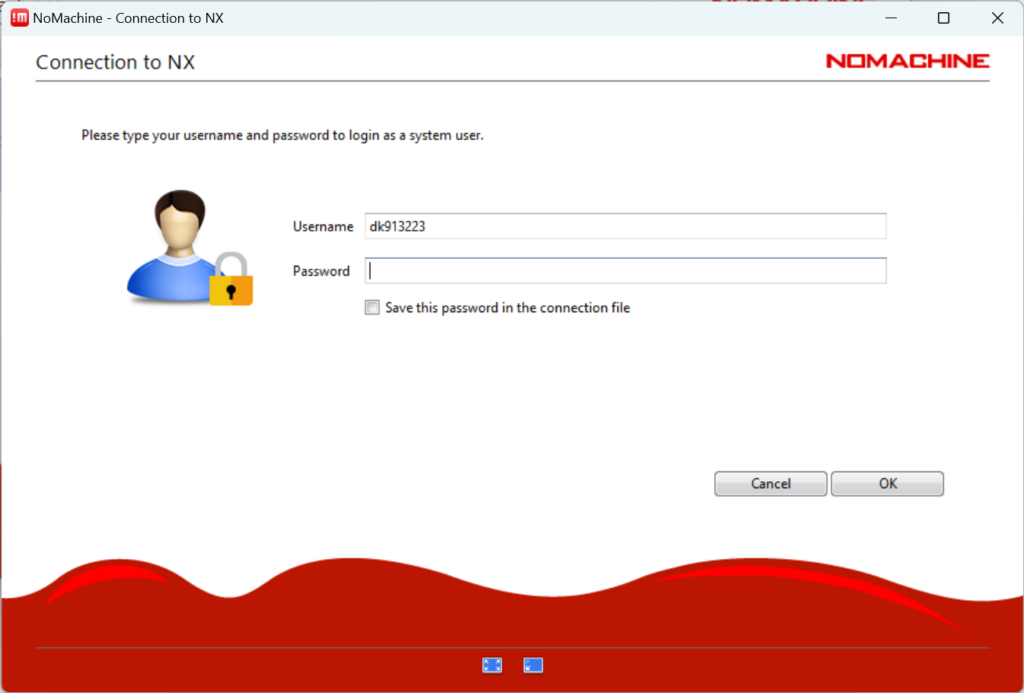Click the NOMACHINE logo at top right
The image size is (1024, 693).
point(906,60)
